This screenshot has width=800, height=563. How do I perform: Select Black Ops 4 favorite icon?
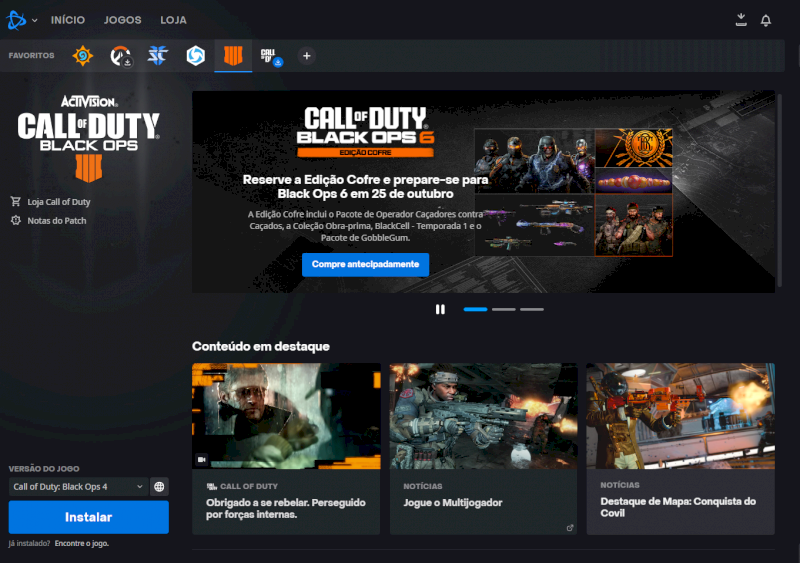coord(233,56)
